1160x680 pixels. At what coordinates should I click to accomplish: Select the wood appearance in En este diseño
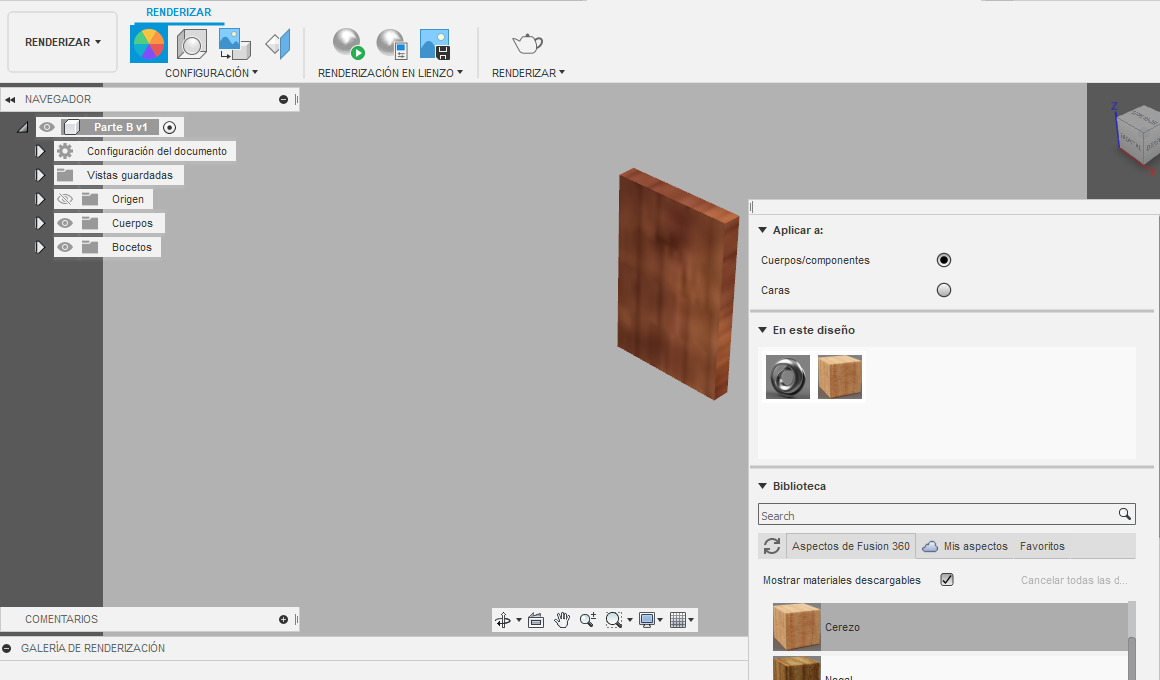pyautogui.click(x=840, y=377)
